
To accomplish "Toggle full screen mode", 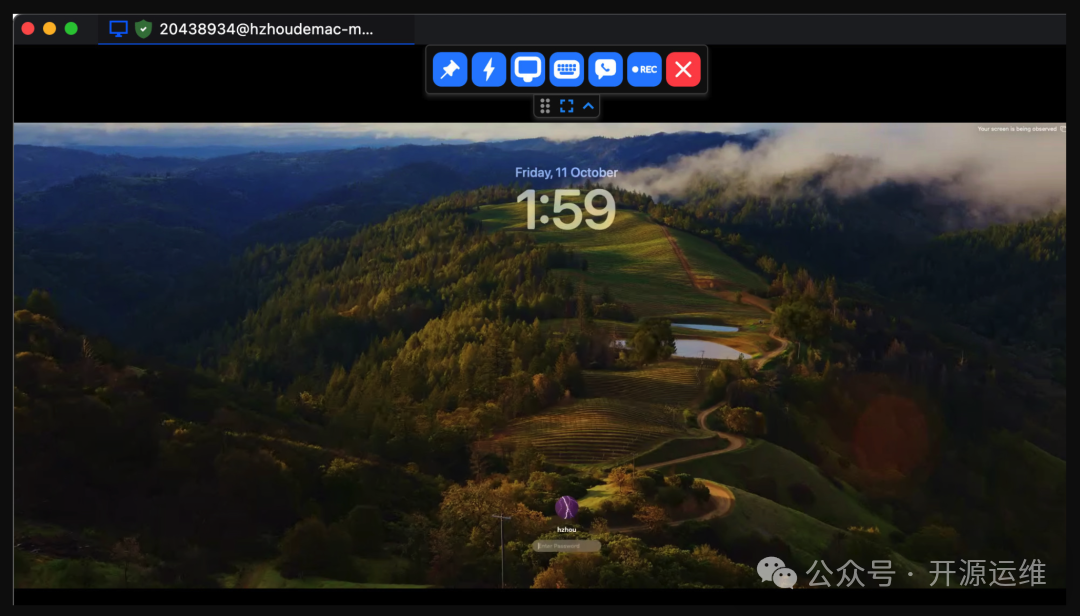I will tap(567, 106).
